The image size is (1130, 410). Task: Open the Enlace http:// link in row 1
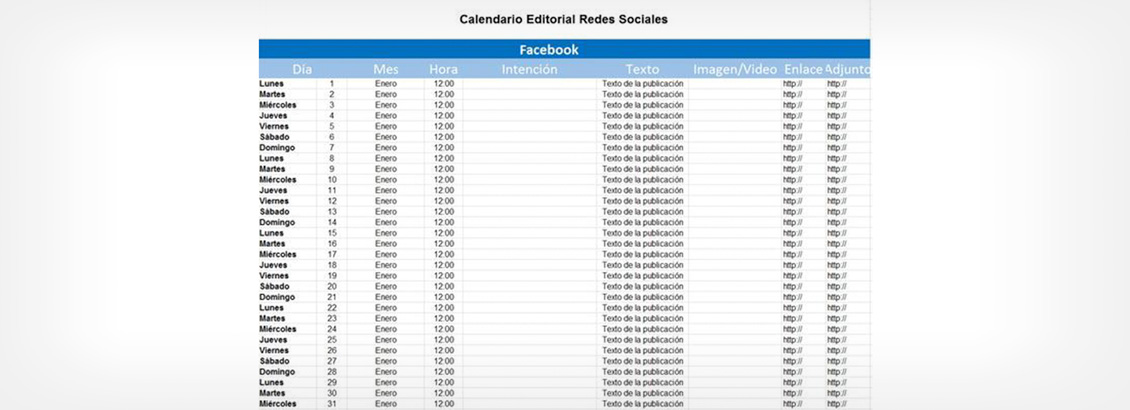click(793, 84)
